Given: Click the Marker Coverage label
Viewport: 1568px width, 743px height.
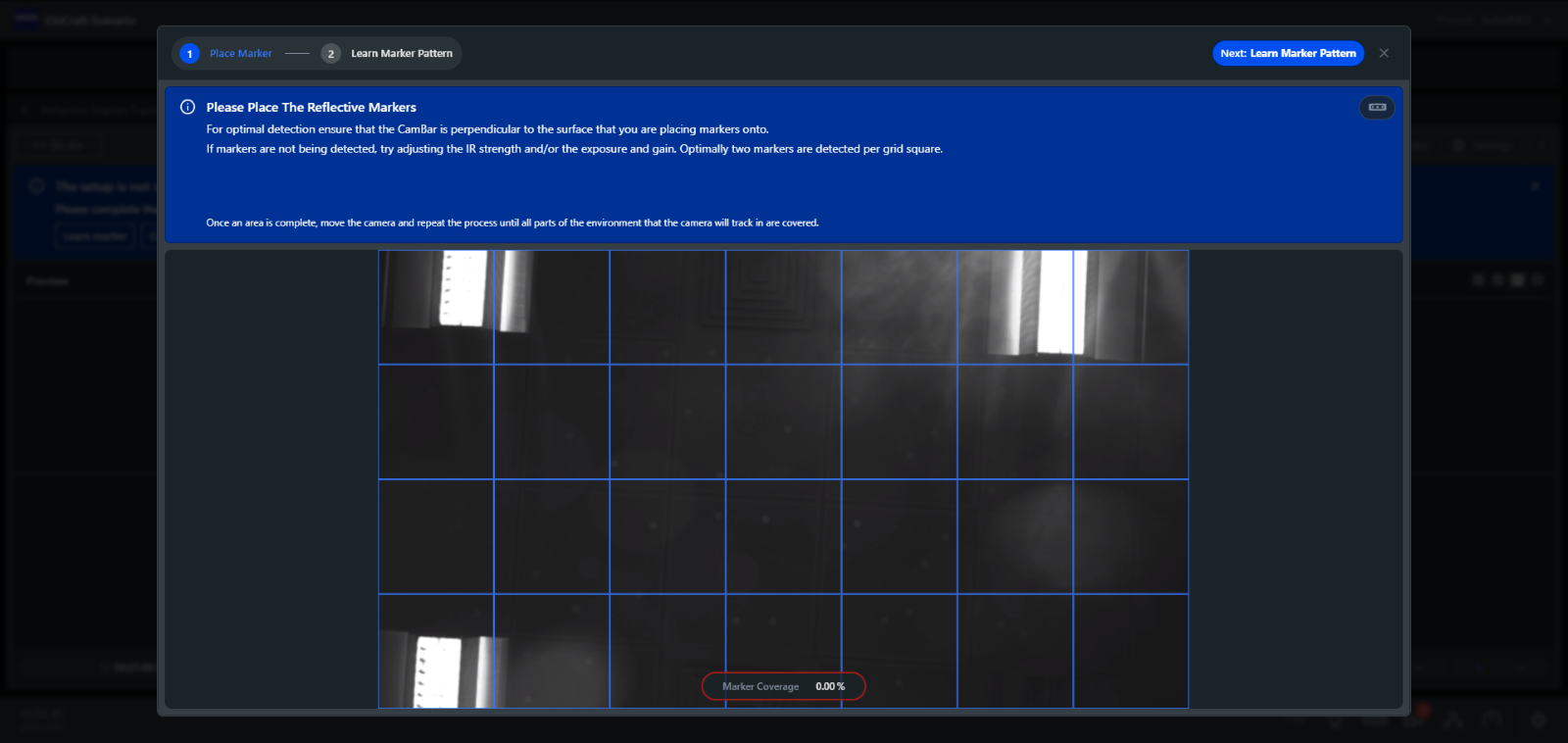Looking at the screenshot, I should click(x=760, y=686).
